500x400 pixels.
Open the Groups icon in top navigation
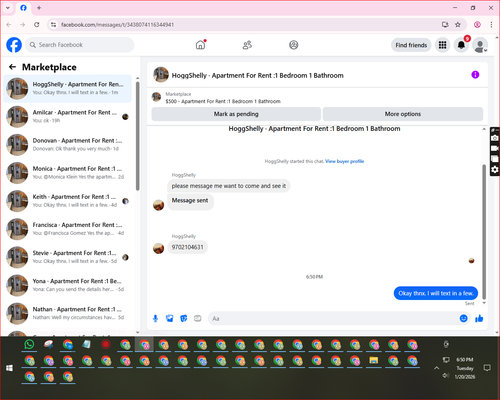coord(293,45)
